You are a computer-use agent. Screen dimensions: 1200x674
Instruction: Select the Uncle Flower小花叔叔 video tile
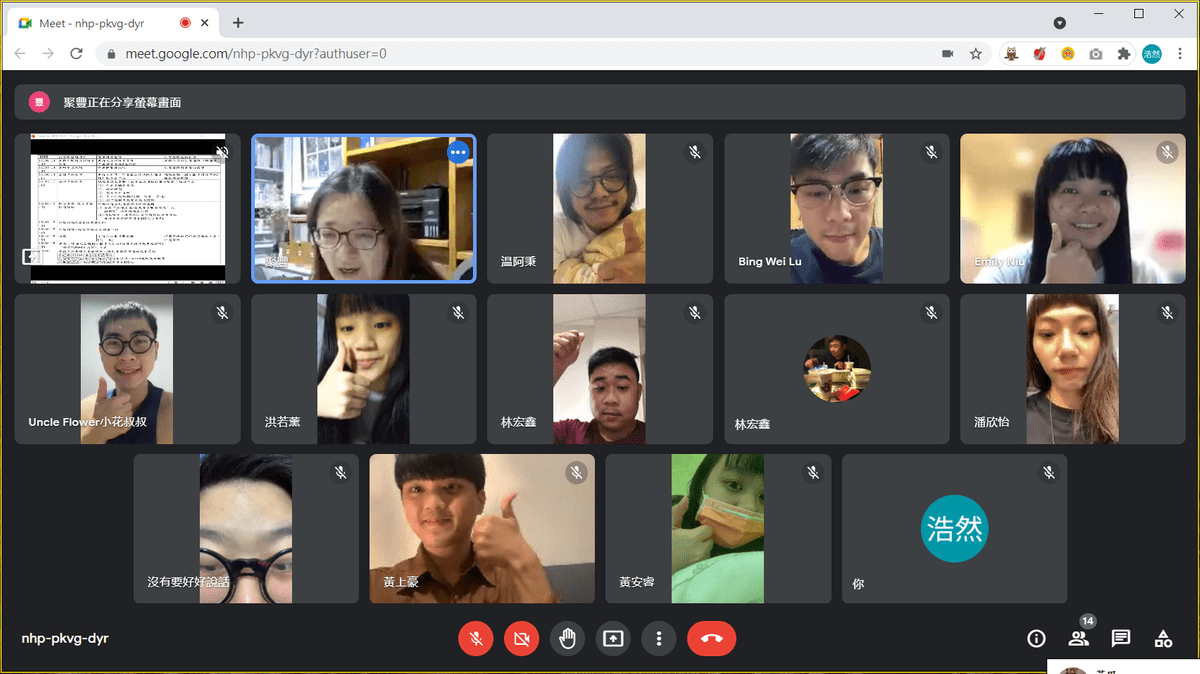pos(127,369)
